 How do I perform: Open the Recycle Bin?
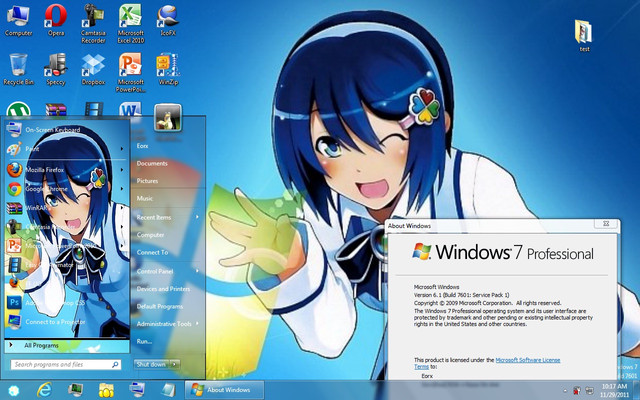pyautogui.click(x=18, y=69)
